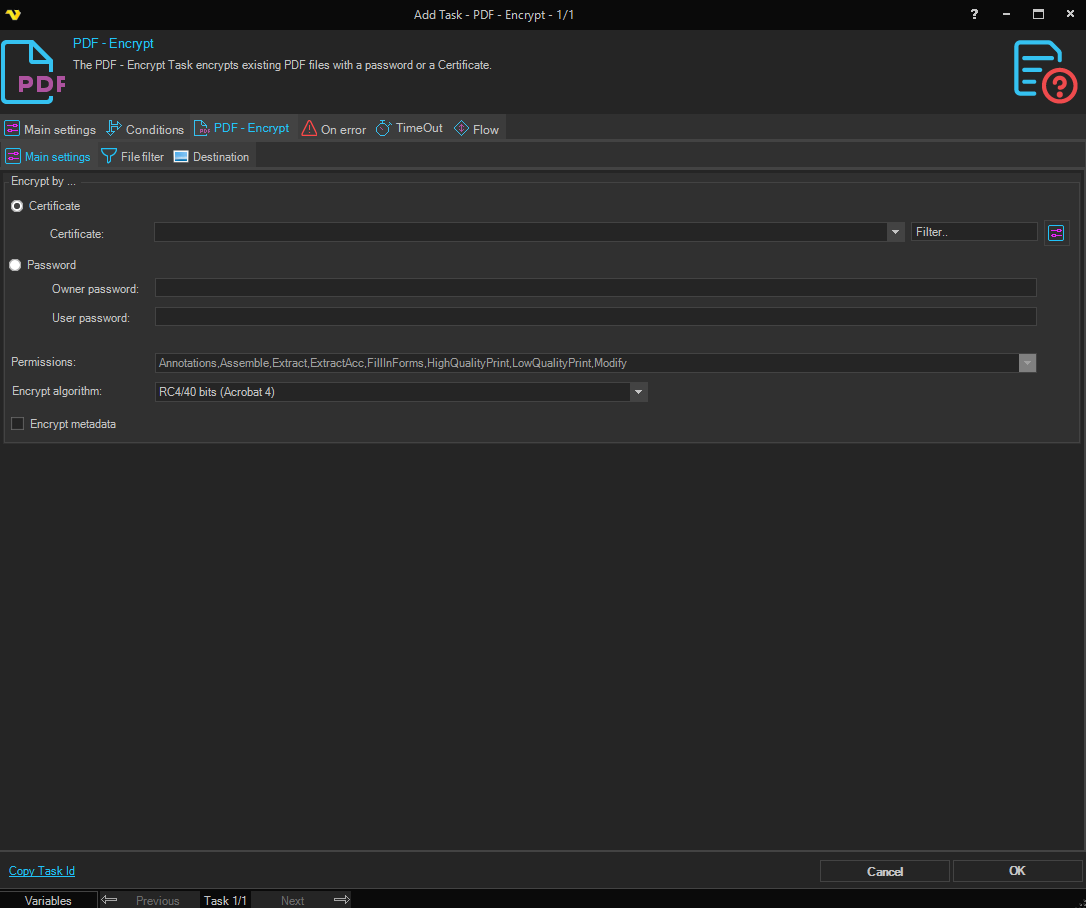Click the Owner password input field
The height and width of the screenshot is (908, 1086).
tap(595, 288)
